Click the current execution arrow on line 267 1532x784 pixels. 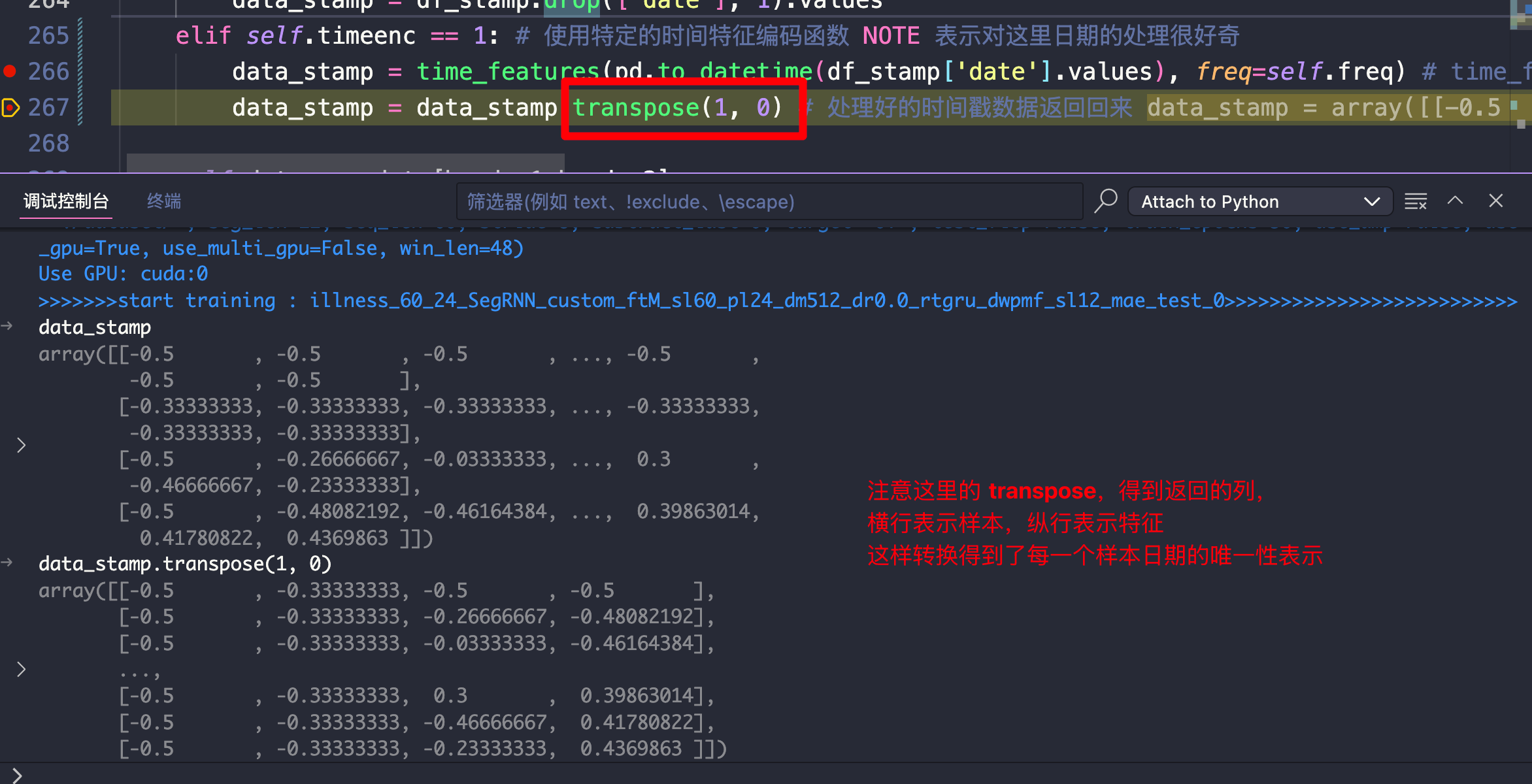point(10,107)
